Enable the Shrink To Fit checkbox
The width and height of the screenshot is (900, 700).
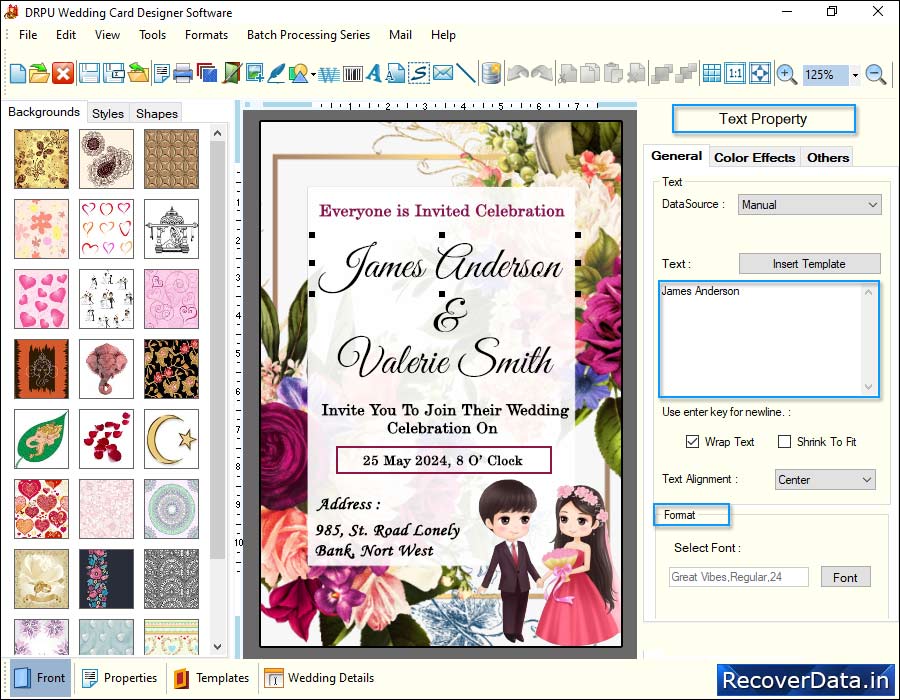(x=784, y=441)
